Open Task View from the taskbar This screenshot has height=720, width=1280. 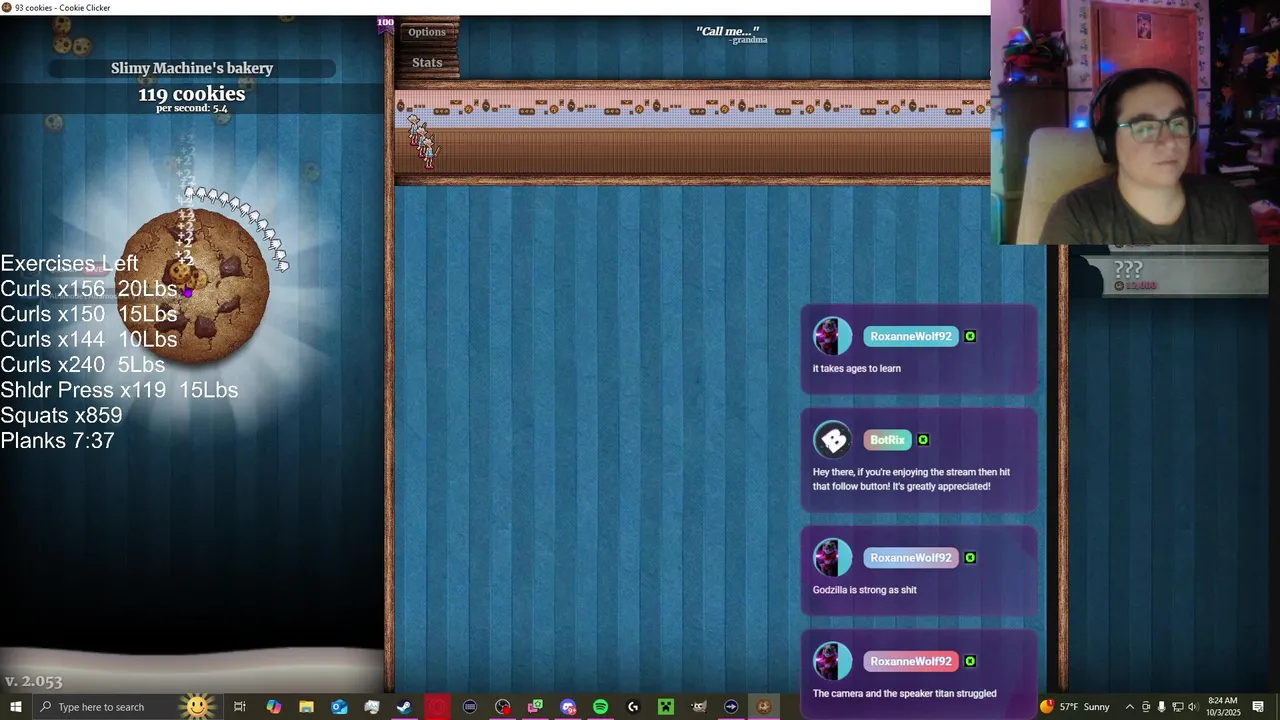(x=240, y=707)
